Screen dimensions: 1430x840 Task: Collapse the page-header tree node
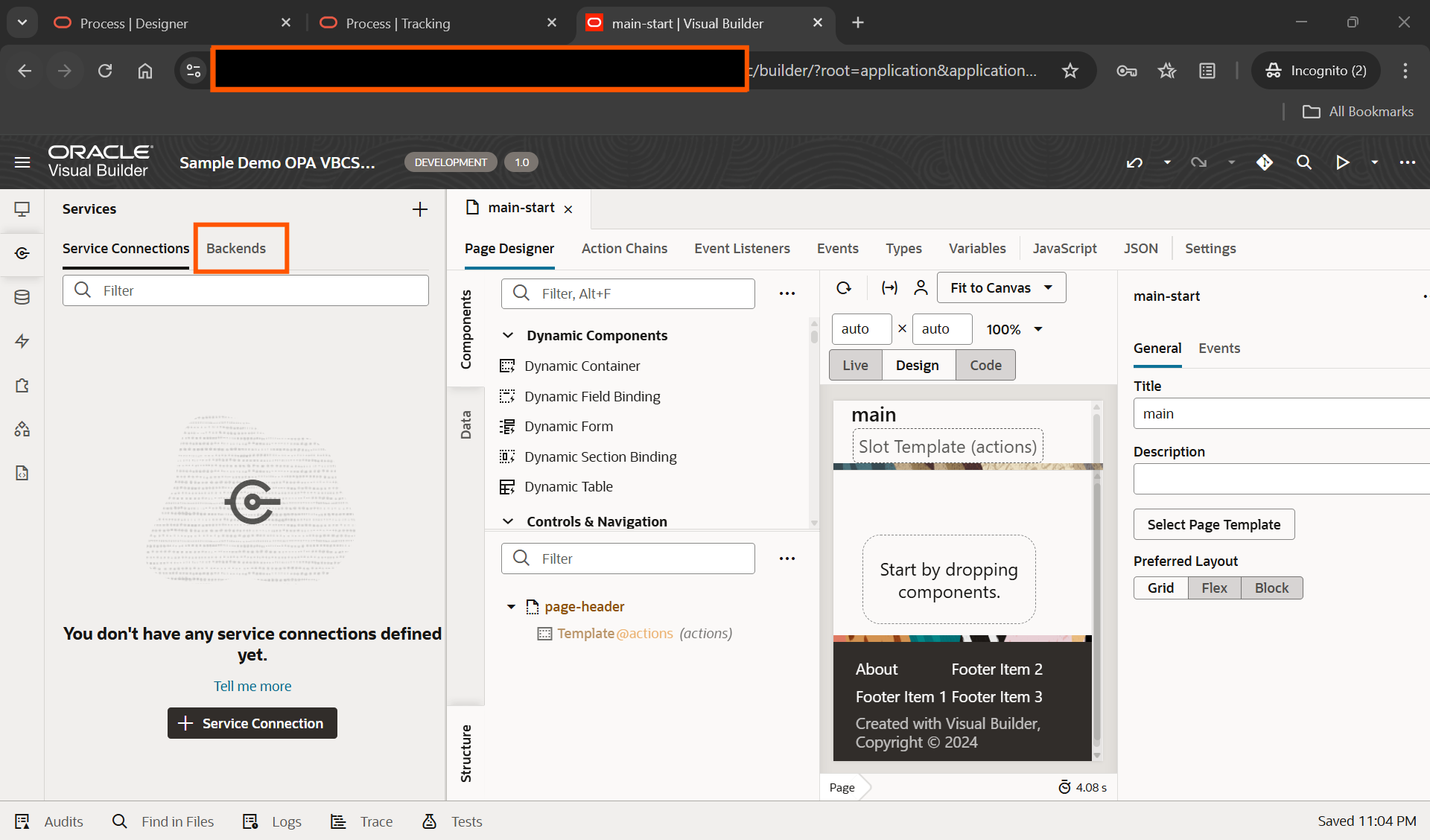(x=511, y=607)
